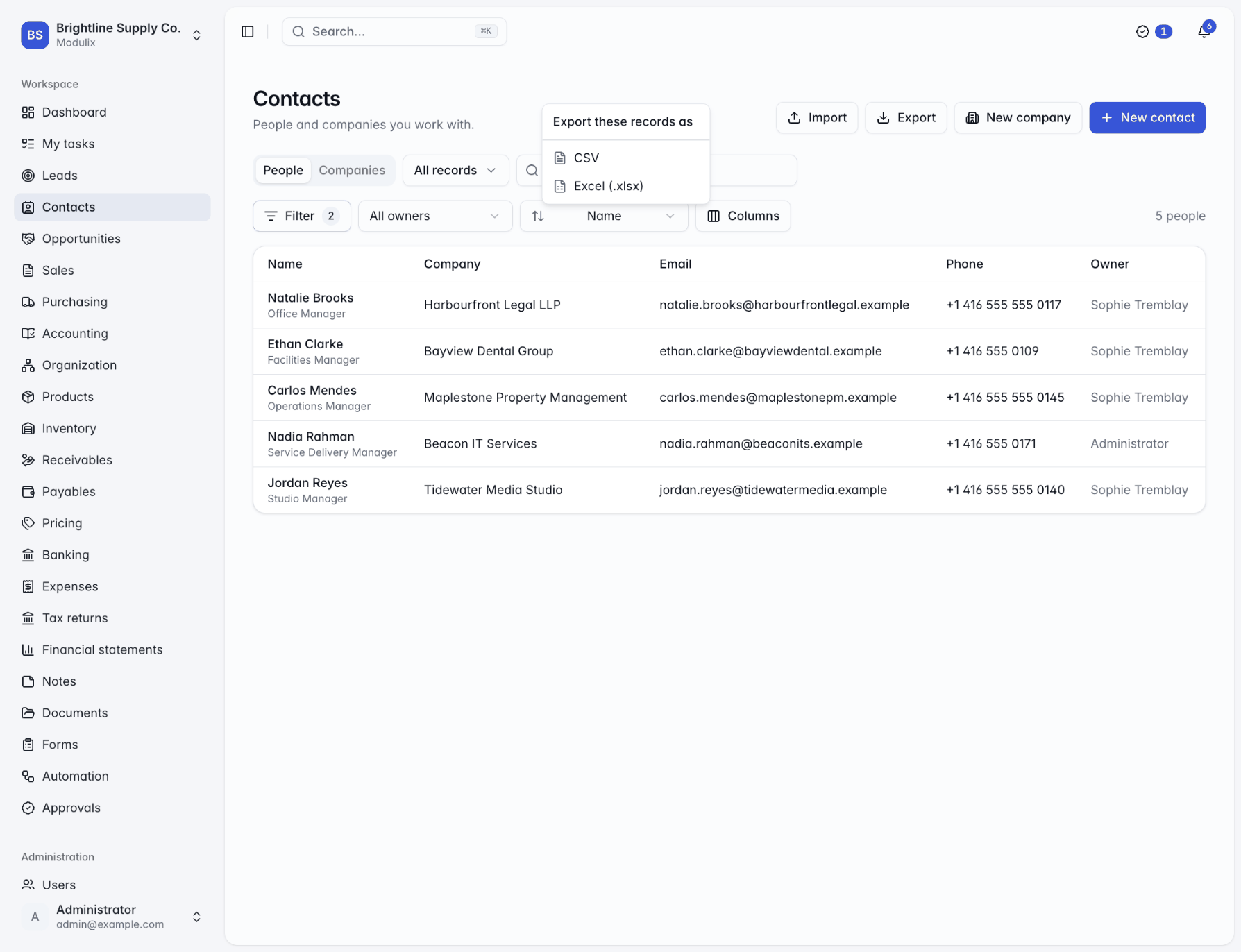Click the My tasks sidebar icon
The image size is (1241, 952).
click(x=28, y=144)
